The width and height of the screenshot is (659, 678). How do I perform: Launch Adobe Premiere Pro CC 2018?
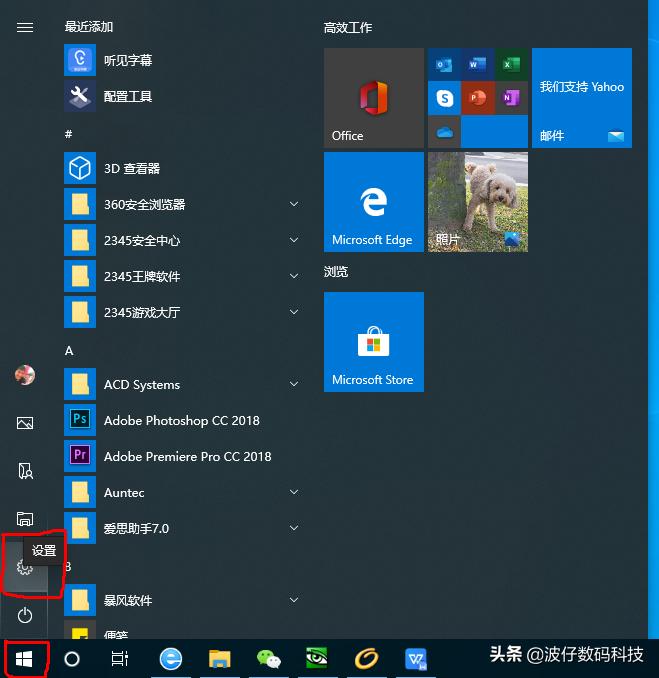click(x=182, y=456)
